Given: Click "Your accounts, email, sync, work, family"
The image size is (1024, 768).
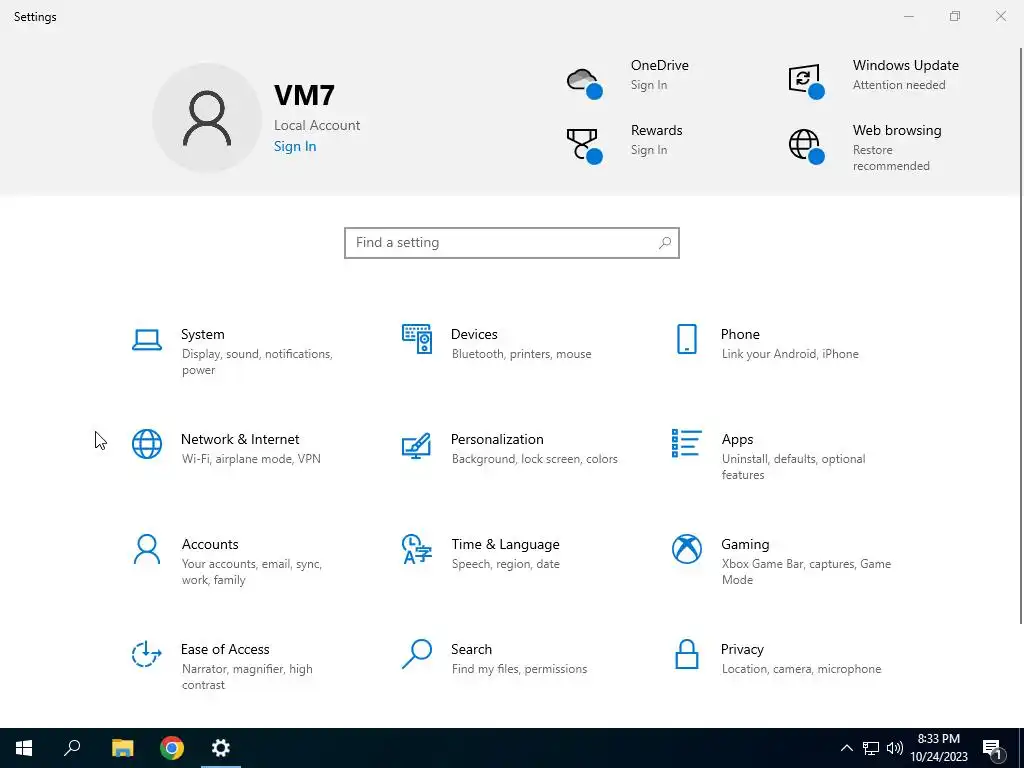Looking at the screenshot, I should pos(252,572).
